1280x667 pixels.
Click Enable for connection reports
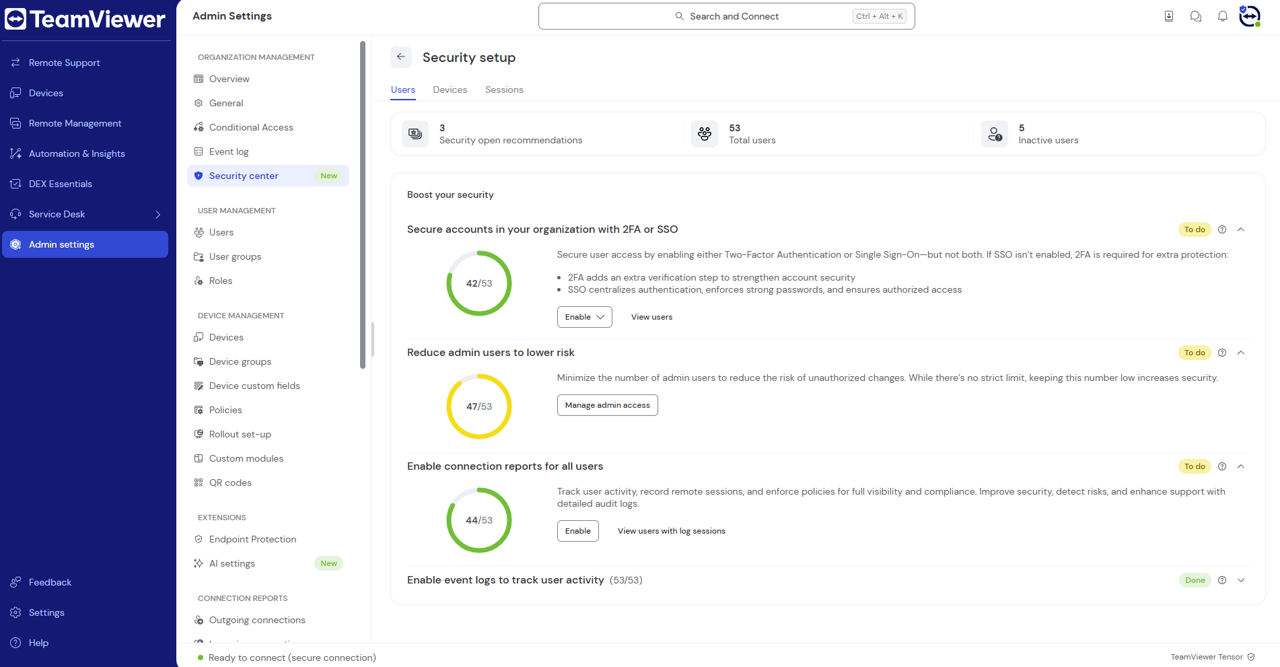[578, 531]
